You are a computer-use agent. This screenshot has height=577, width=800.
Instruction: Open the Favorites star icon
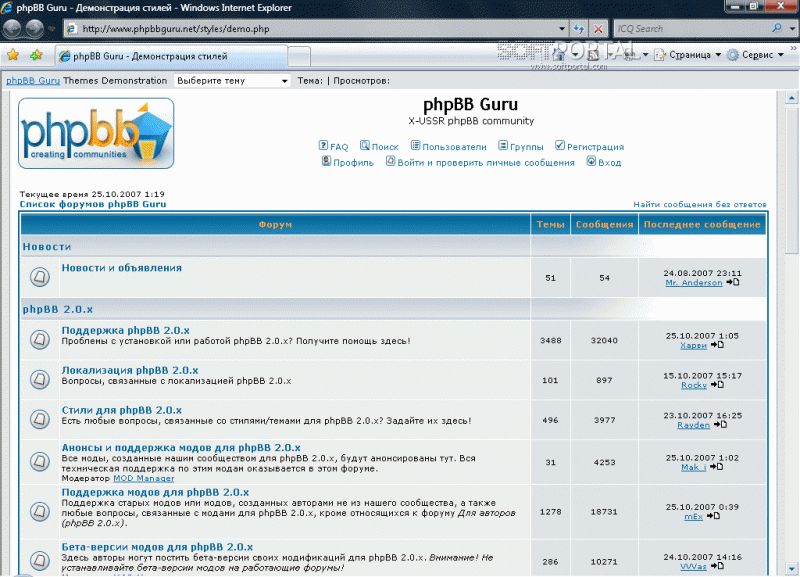[13, 55]
